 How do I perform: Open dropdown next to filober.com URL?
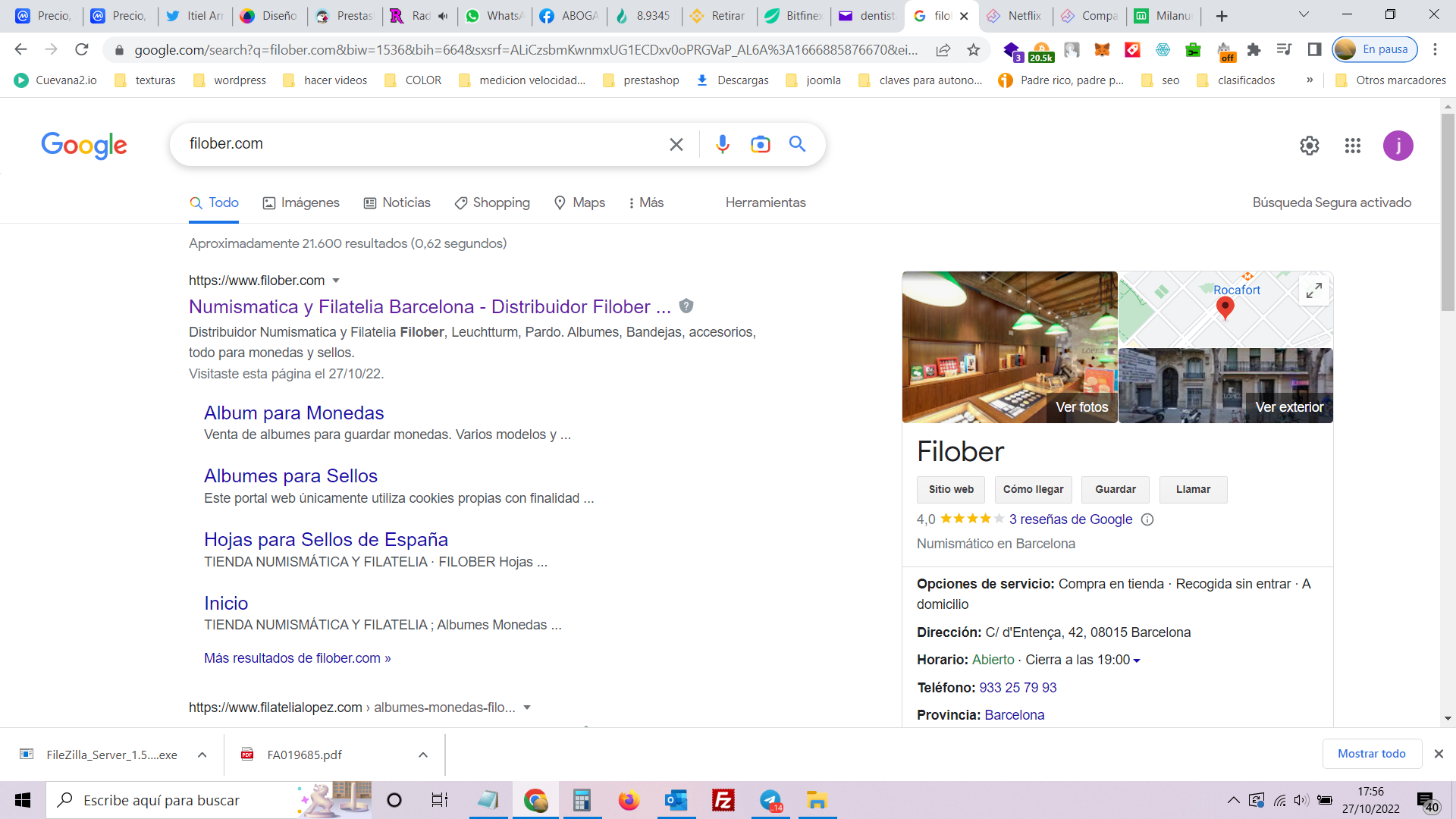pyautogui.click(x=336, y=281)
